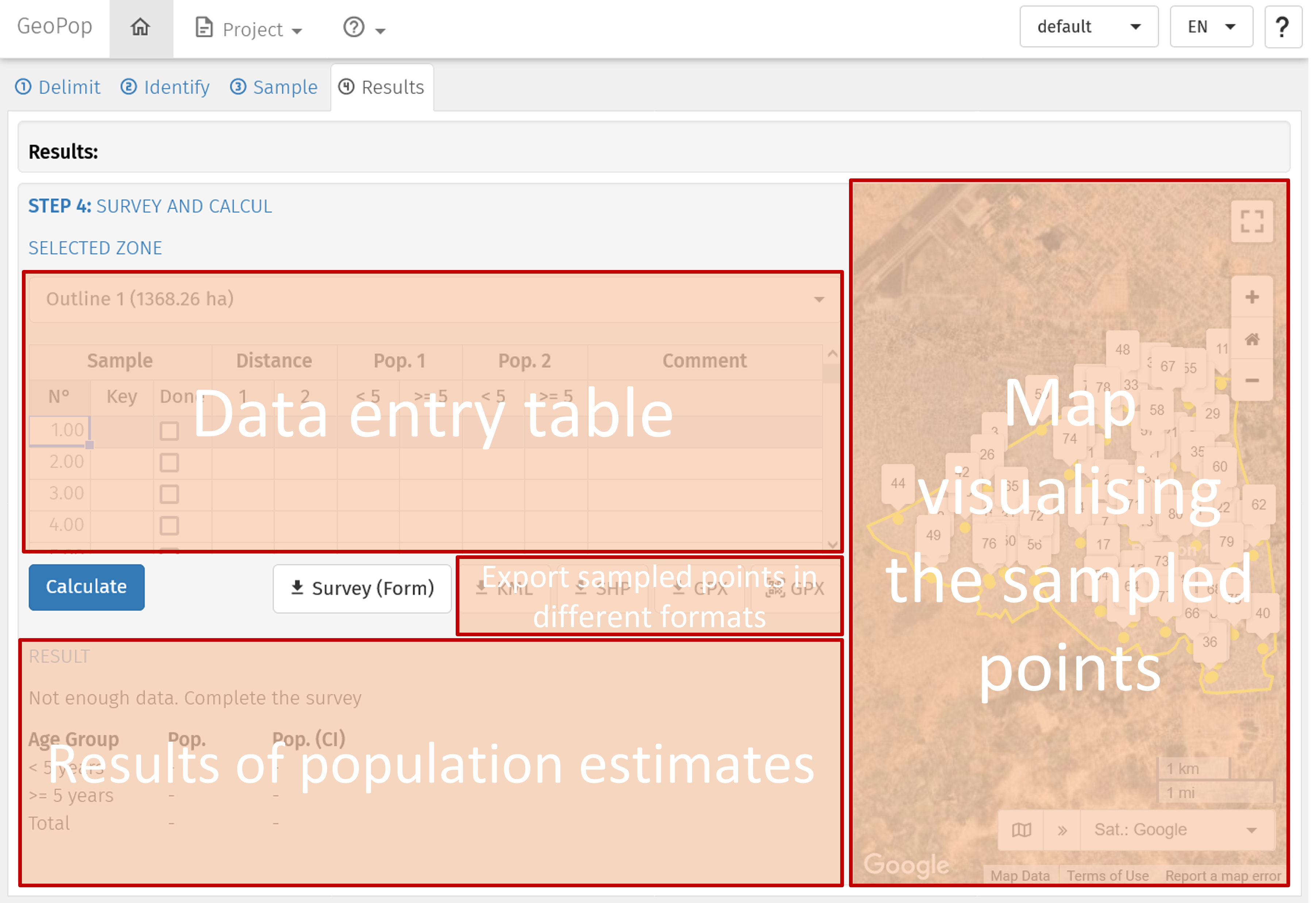Check Done box for sample 2.00
This screenshot has height=903, width=1316.
169,463
